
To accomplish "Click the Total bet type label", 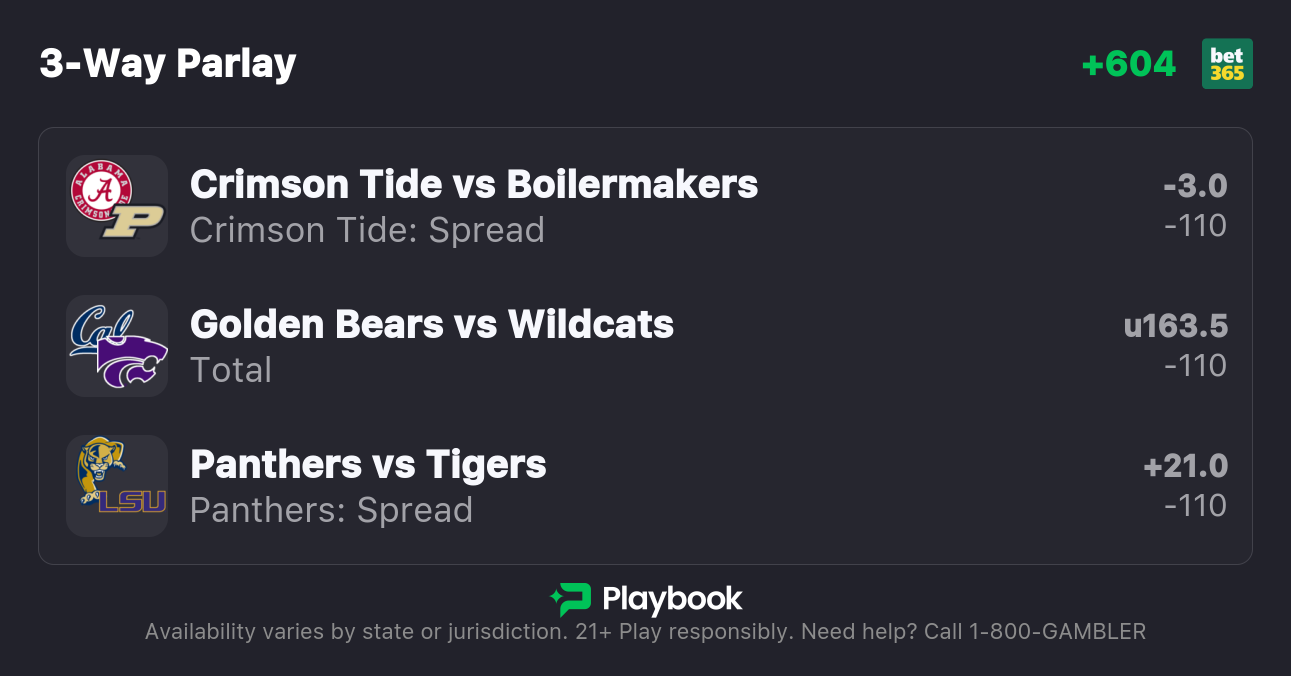I will 231,370.
